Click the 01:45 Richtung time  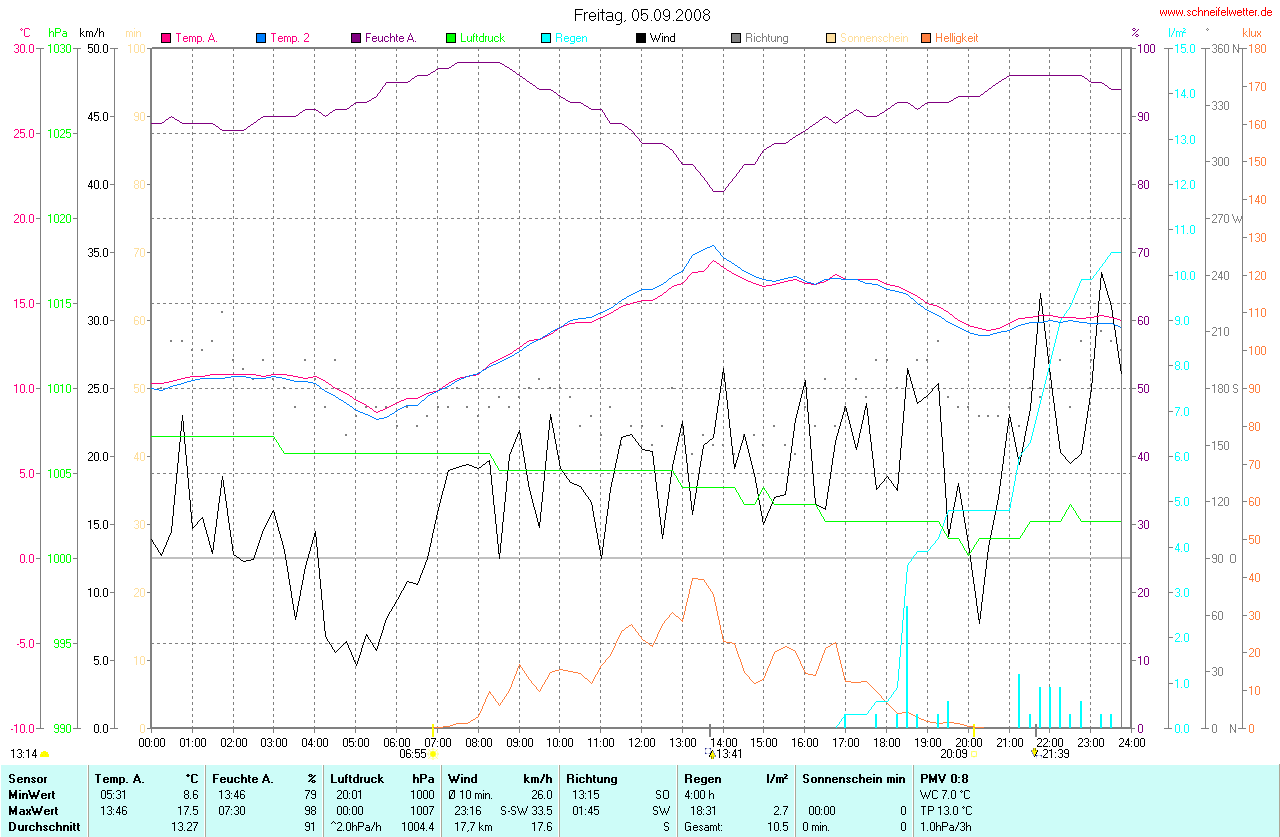click(x=586, y=811)
